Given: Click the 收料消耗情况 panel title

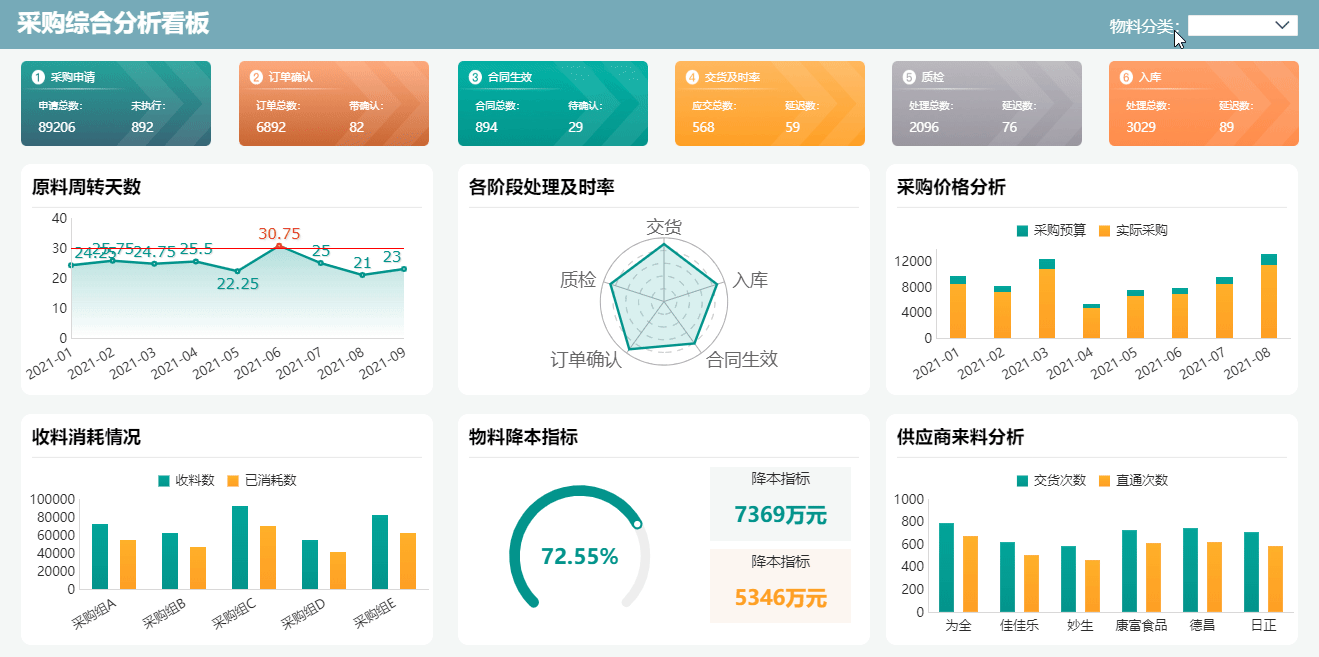Looking at the screenshot, I should 87,437.
